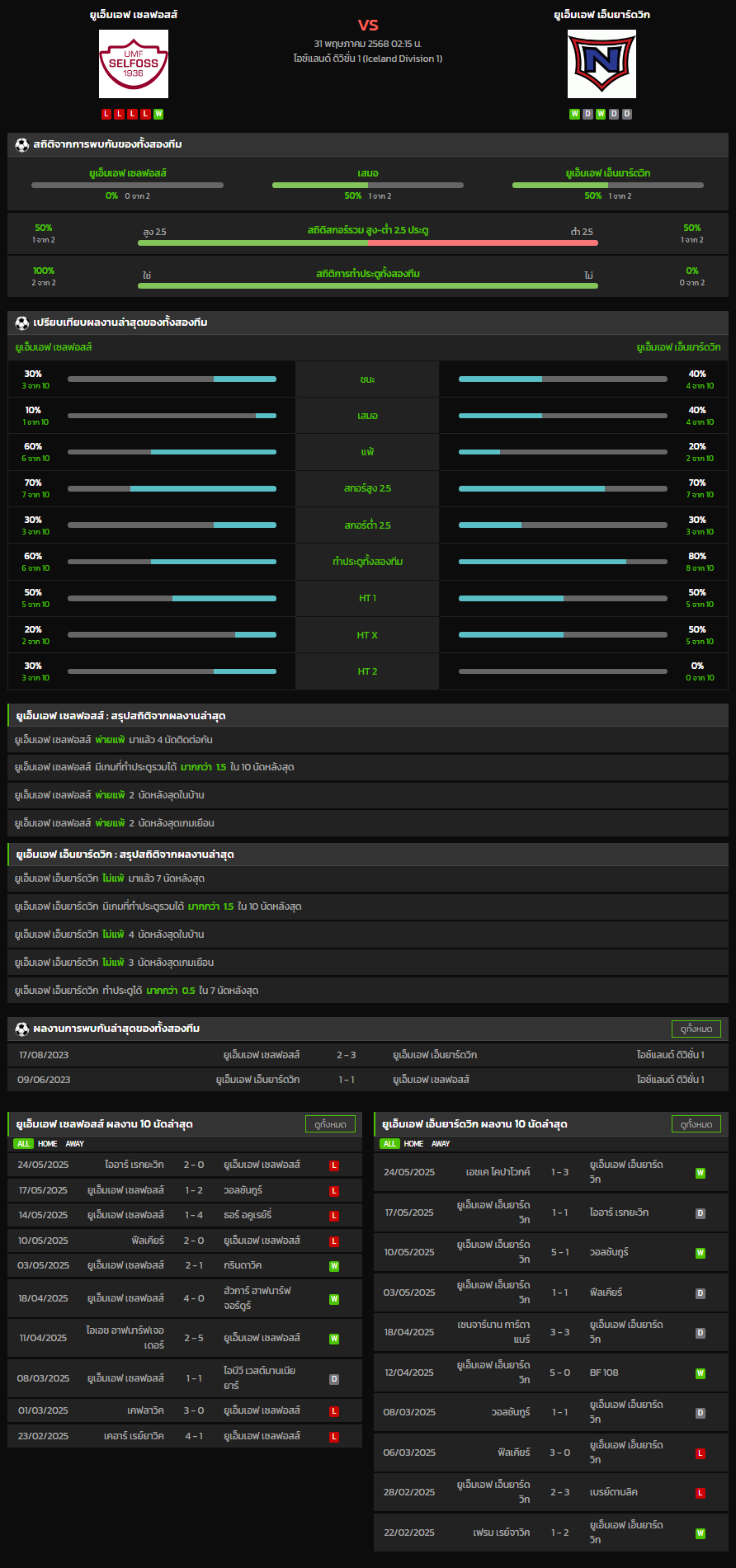
Task: Click 18/04/2025 Njarðvík 3 - 3 match row
Action: [551, 1332]
